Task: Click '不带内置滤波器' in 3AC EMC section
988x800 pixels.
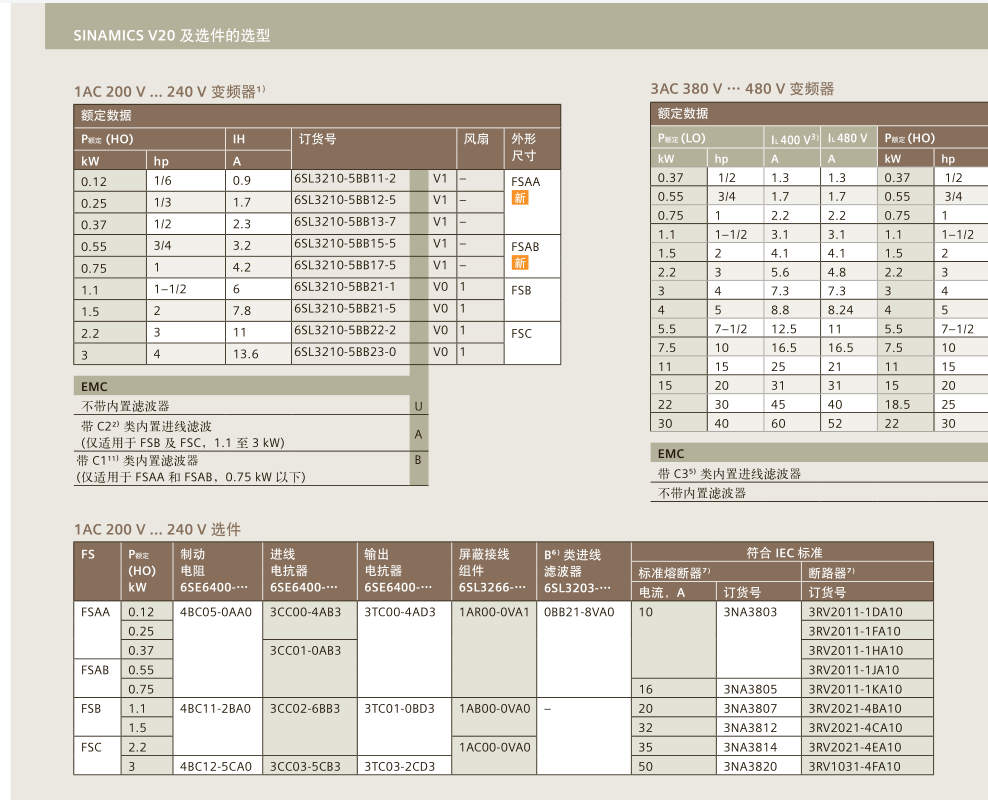Action: point(702,493)
